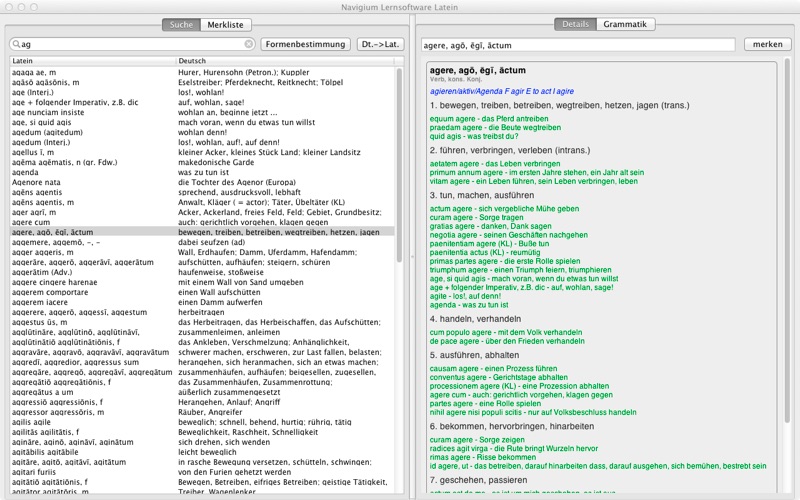The image size is (800, 500).
Task: Select list row 'age nunciam insiste'
Action: click(202, 112)
